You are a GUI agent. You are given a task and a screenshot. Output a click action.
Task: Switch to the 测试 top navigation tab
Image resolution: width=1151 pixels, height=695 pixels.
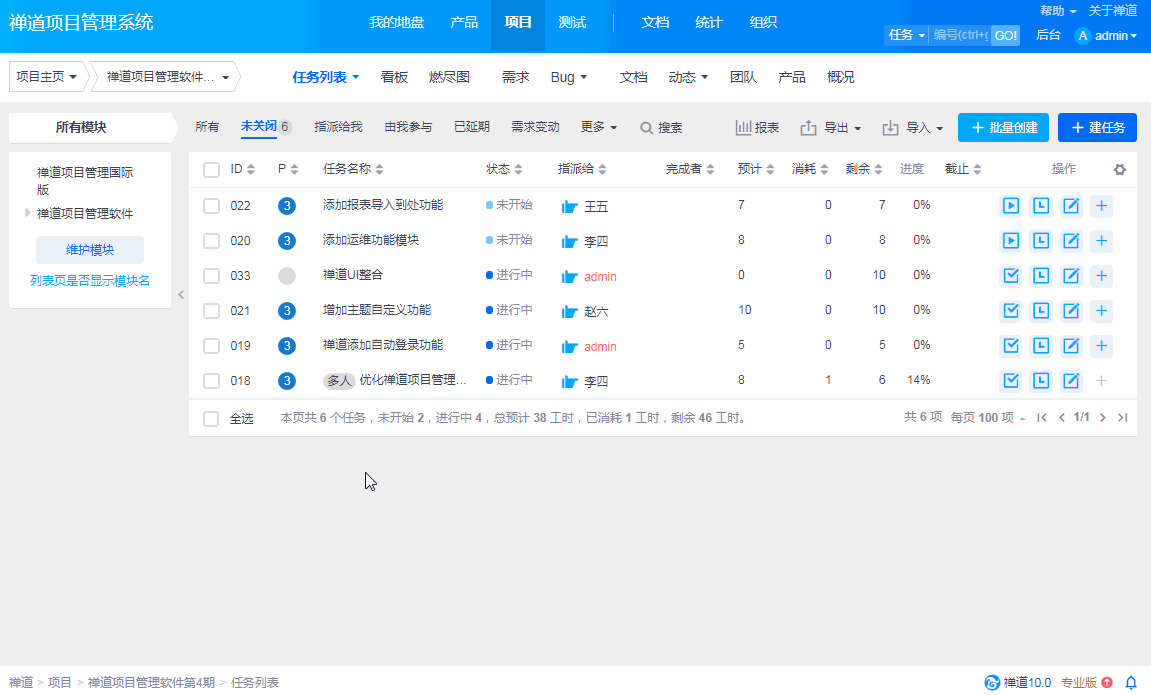coord(572,22)
